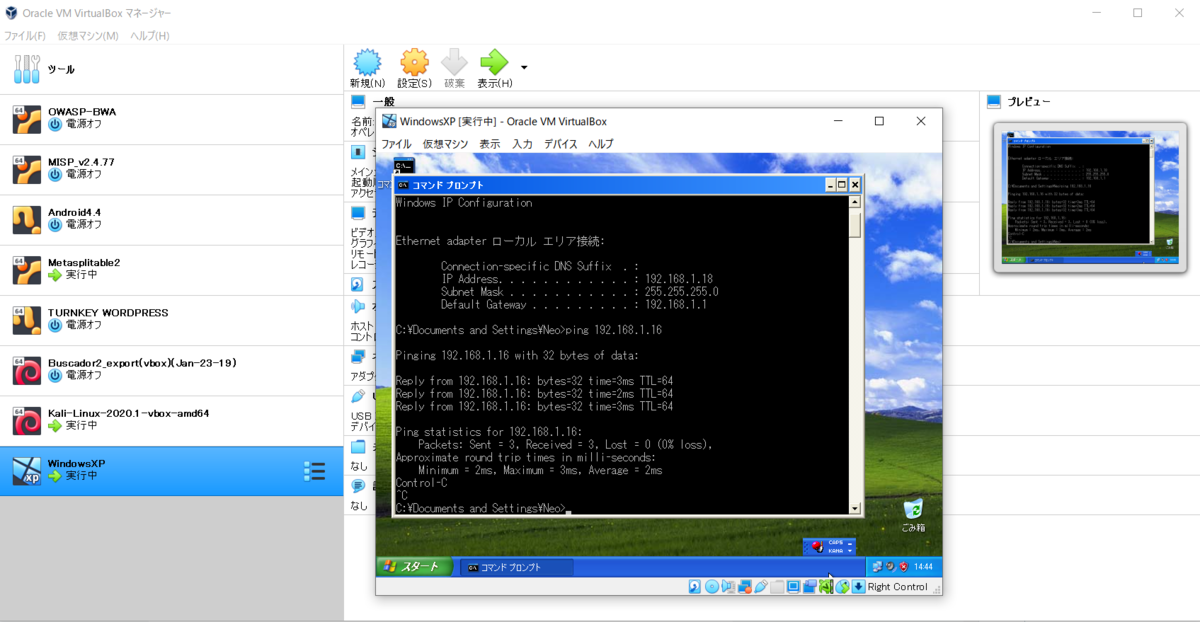Open ヘルプ menu in WindowsXP VM window
Screen dimensions: 1200x622
[601, 144]
